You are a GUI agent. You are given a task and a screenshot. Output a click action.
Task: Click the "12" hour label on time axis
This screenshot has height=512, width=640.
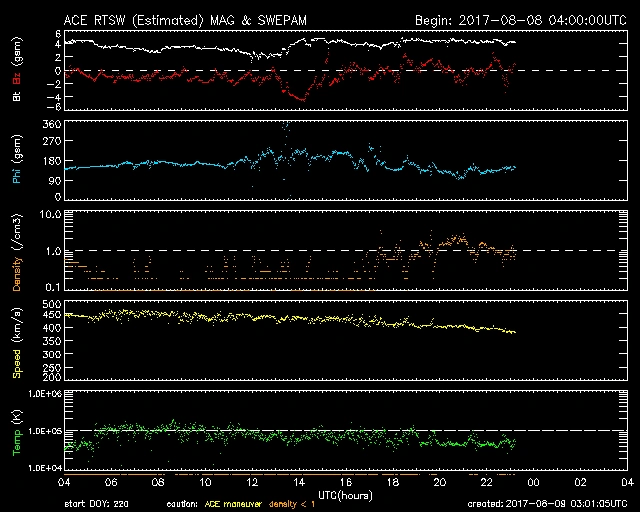pyautogui.click(x=252, y=482)
